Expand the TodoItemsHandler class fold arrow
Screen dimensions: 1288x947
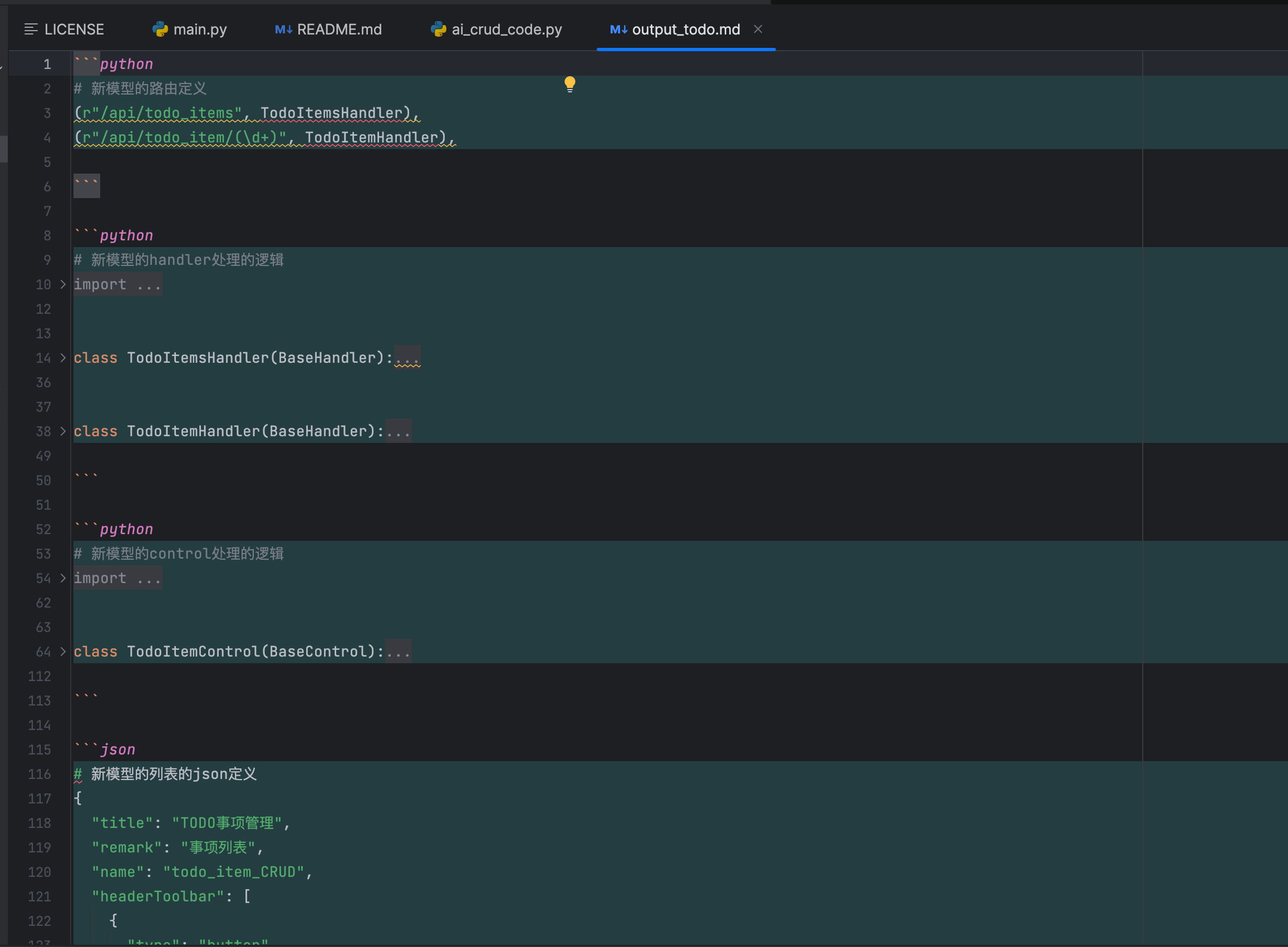tap(63, 358)
